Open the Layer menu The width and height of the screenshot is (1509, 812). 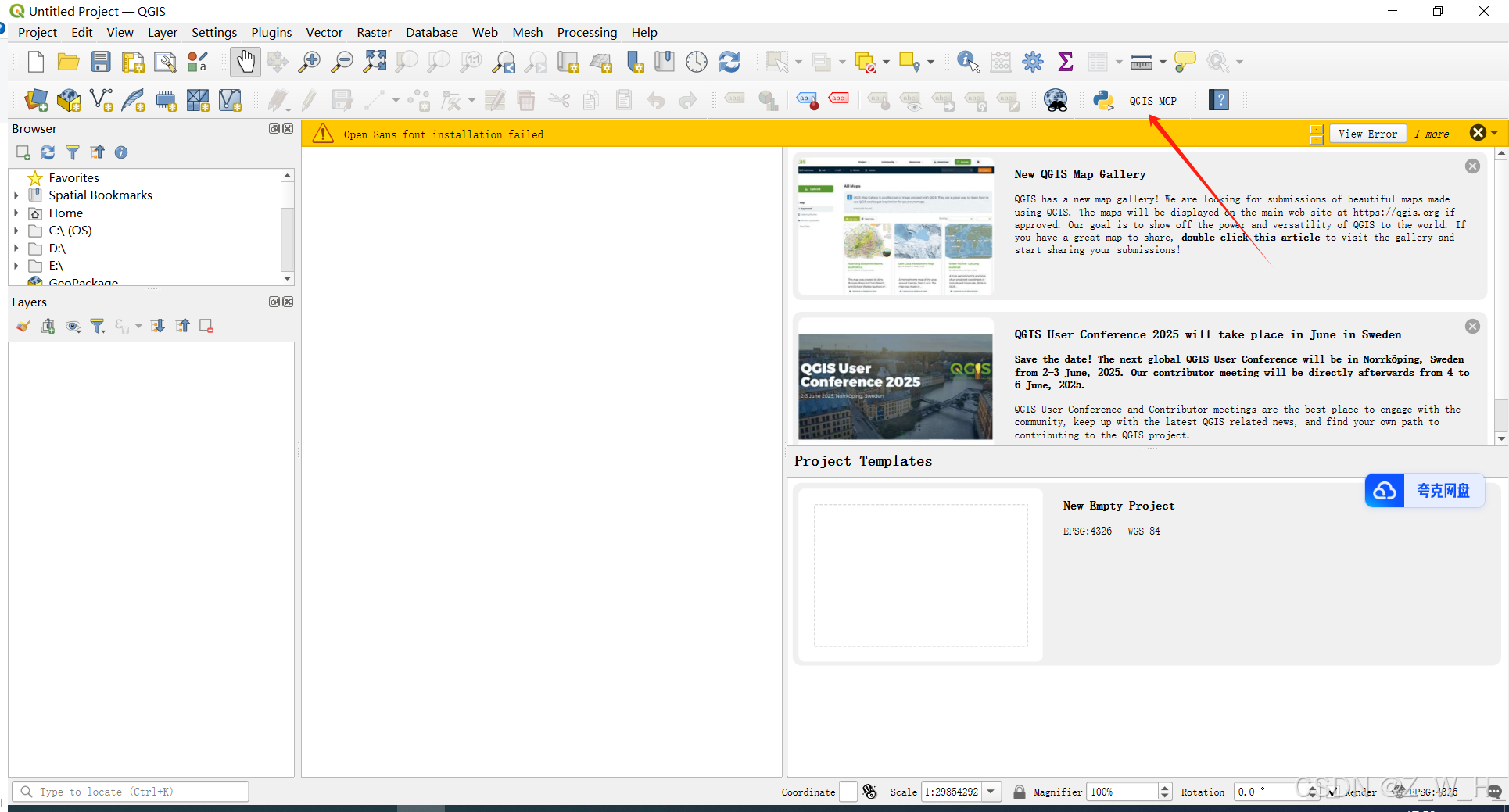tap(163, 32)
